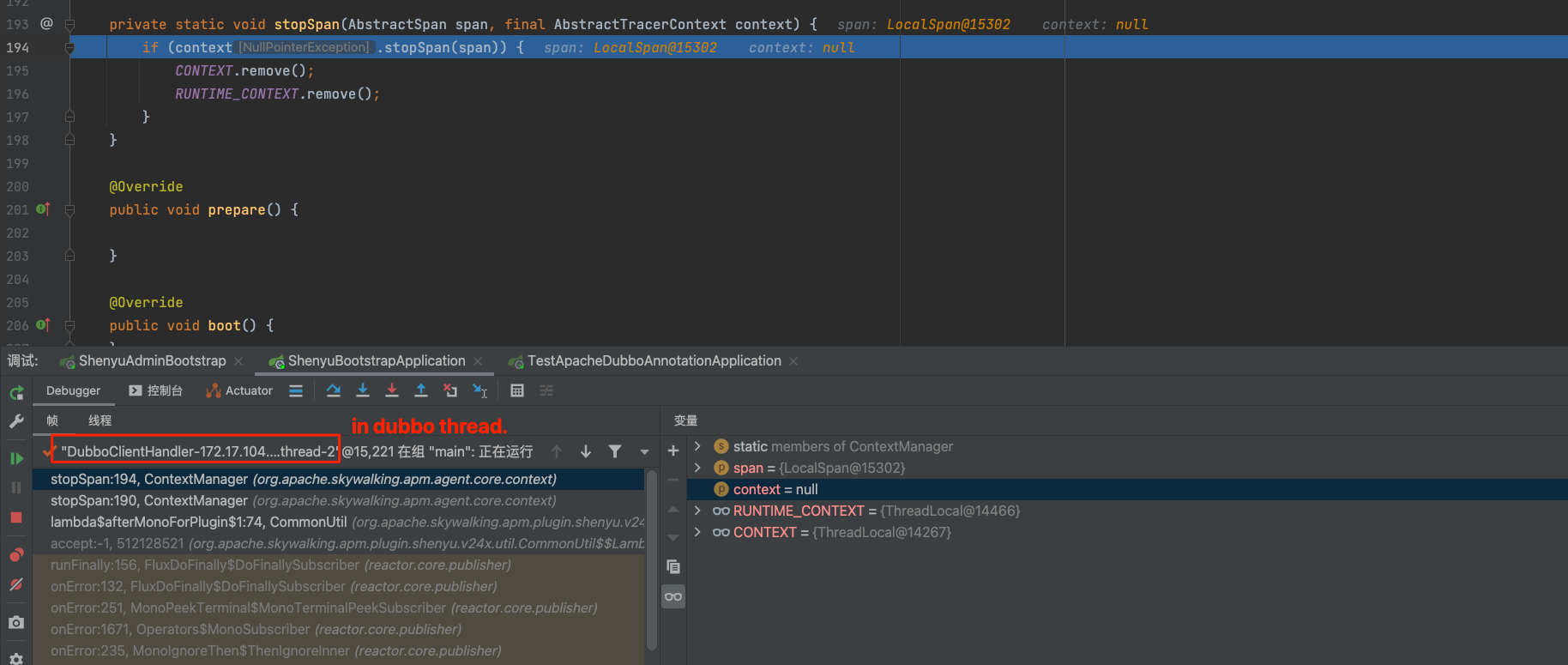
Task: Stop the debug session
Action: point(16,517)
